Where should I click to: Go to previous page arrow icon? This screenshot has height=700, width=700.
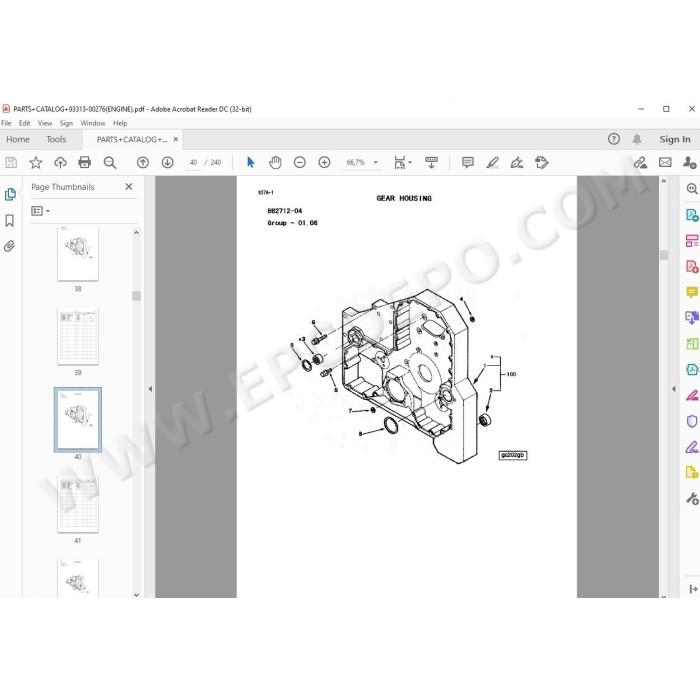(143, 162)
